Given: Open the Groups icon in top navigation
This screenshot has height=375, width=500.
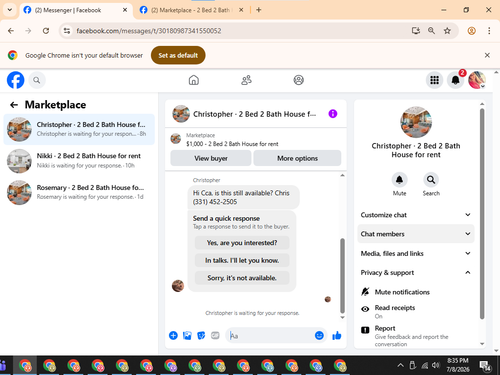Looking at the screenshot, I should [298, 80].
